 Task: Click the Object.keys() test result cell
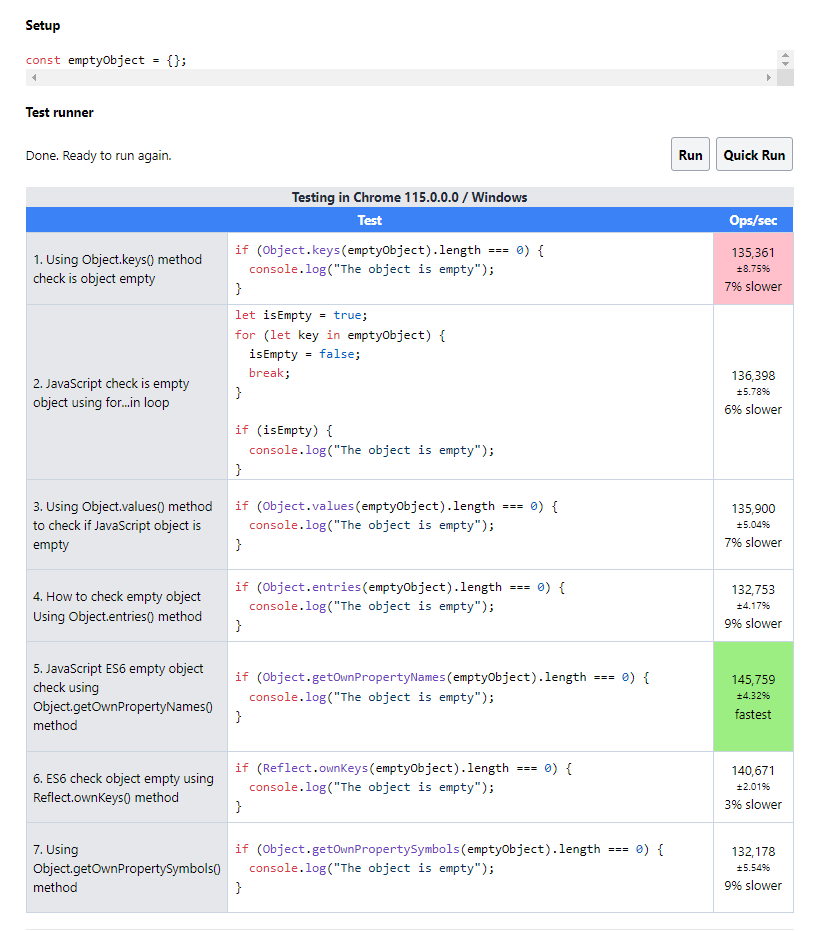[x=752, y=268]
